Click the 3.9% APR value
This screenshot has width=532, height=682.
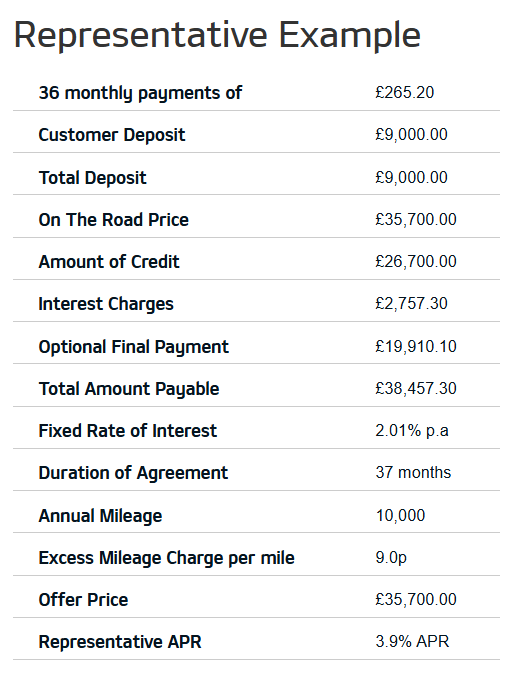point(412,641)
